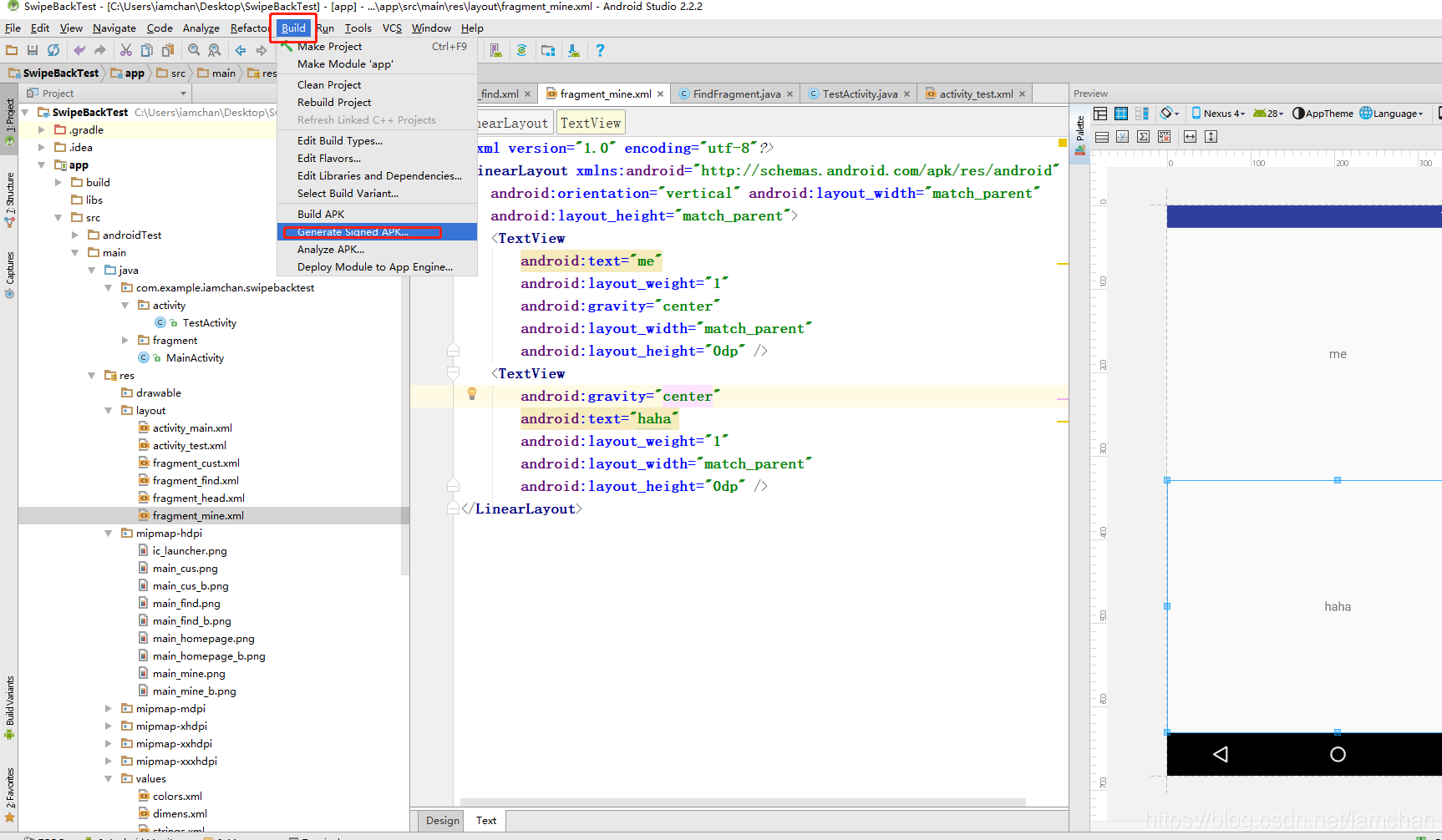The image size is (1442, 840).
Task: Click the Save All toolbar icon
Action: click(33, 50)
